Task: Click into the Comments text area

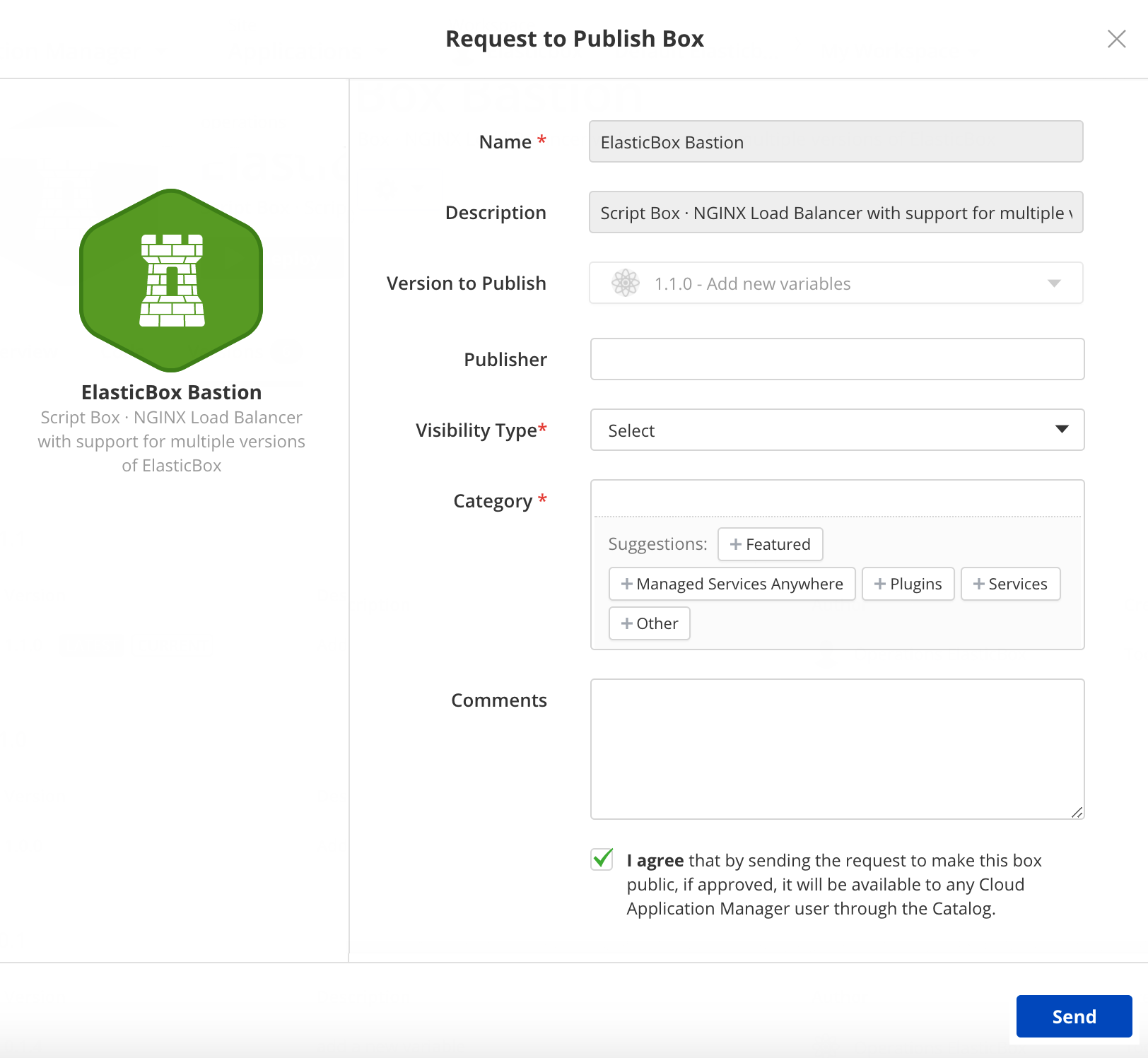Action: 838,749
